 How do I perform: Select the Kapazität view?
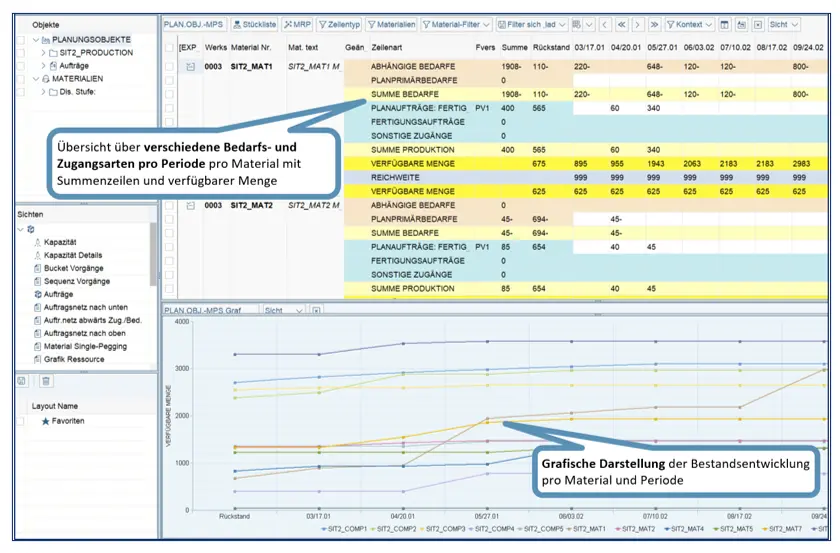(x=60, y=242)
